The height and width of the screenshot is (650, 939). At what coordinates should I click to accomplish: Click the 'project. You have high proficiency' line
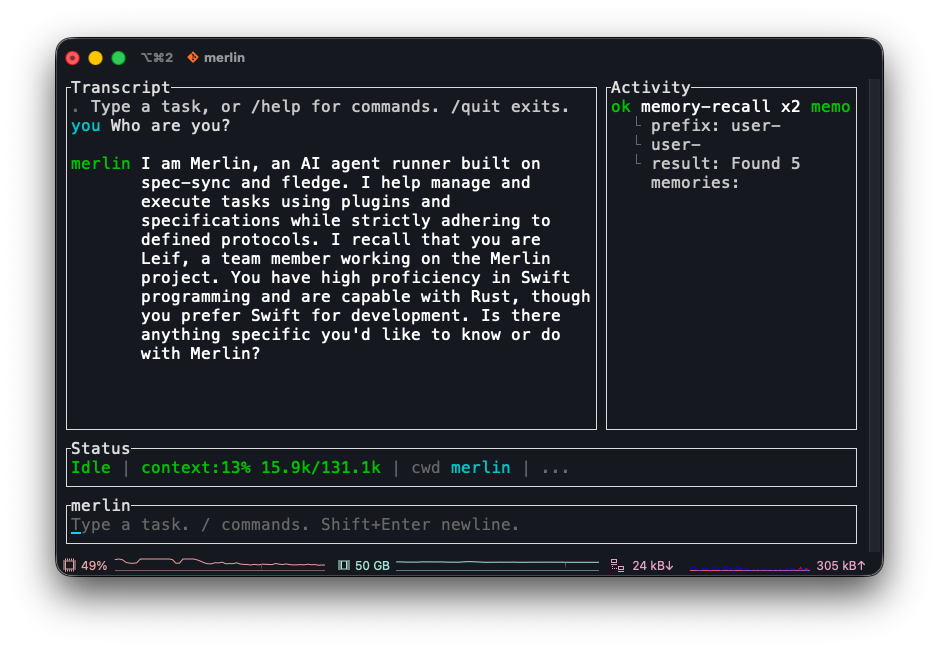pyautogui.click(x=355, y=277)
